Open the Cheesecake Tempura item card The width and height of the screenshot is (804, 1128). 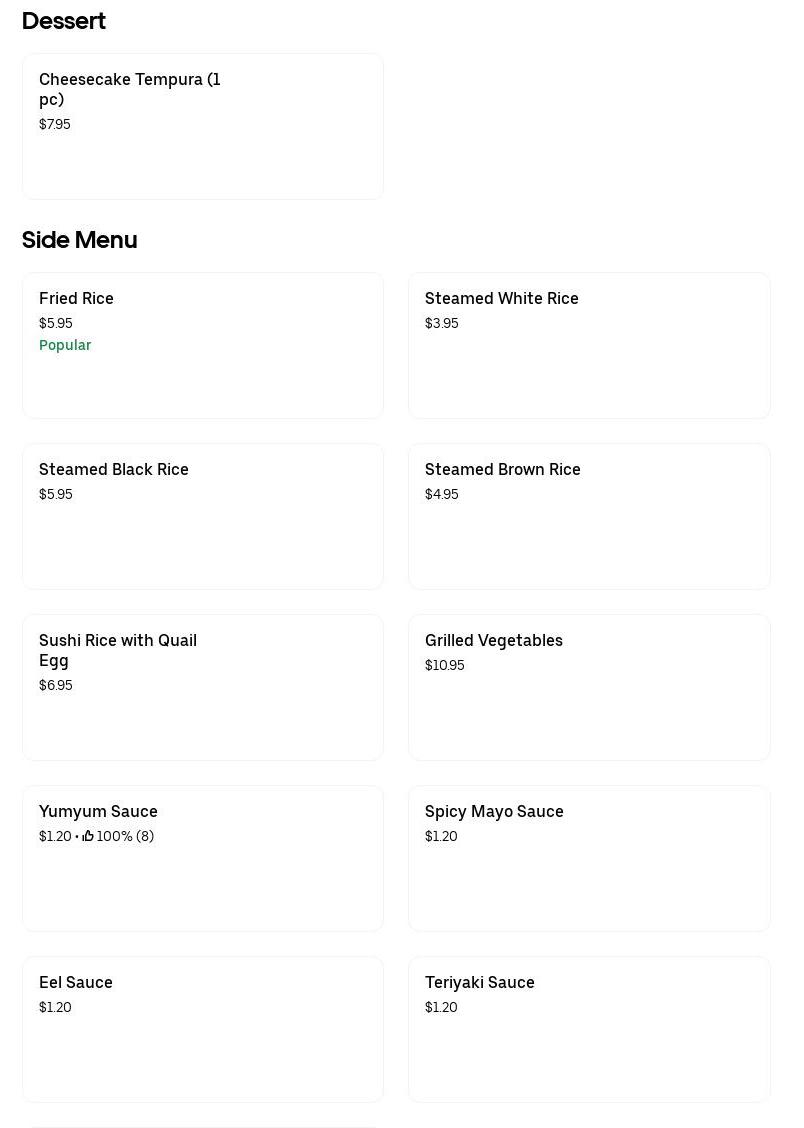click(x=202, y=127)
